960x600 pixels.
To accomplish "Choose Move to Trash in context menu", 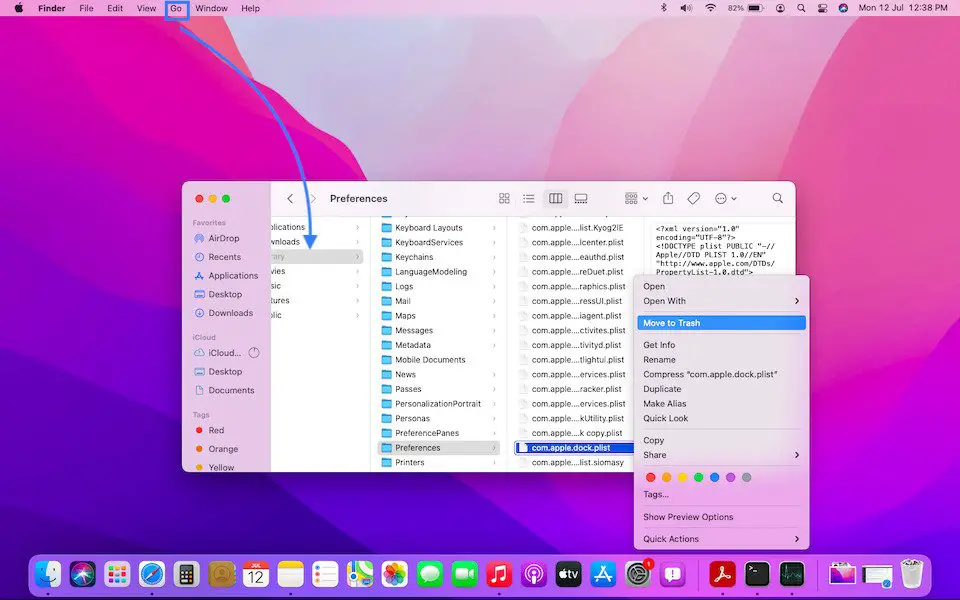I will pyautogui.click(x=720, y=323).
